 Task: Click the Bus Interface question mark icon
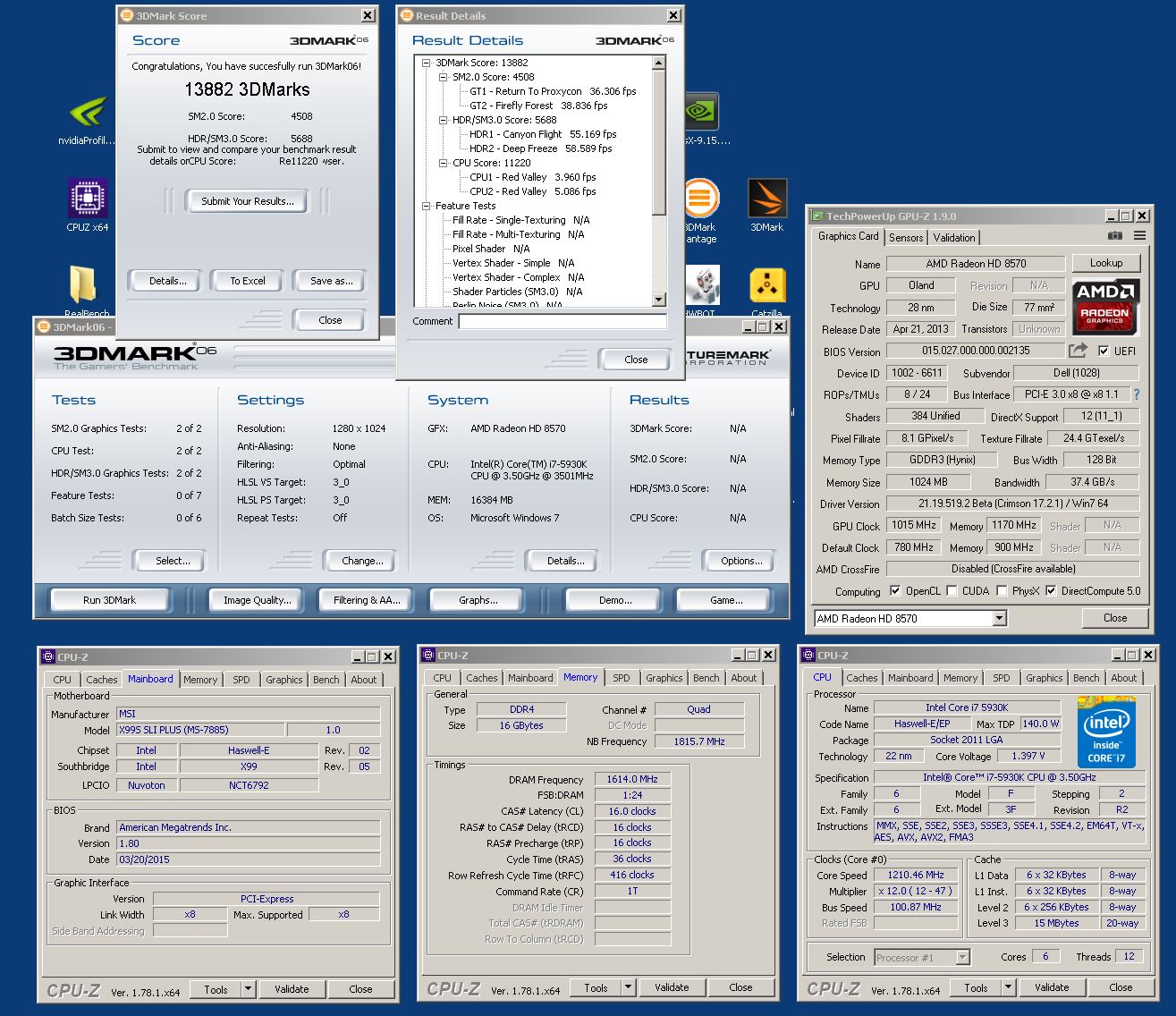tap(1137, 394)
